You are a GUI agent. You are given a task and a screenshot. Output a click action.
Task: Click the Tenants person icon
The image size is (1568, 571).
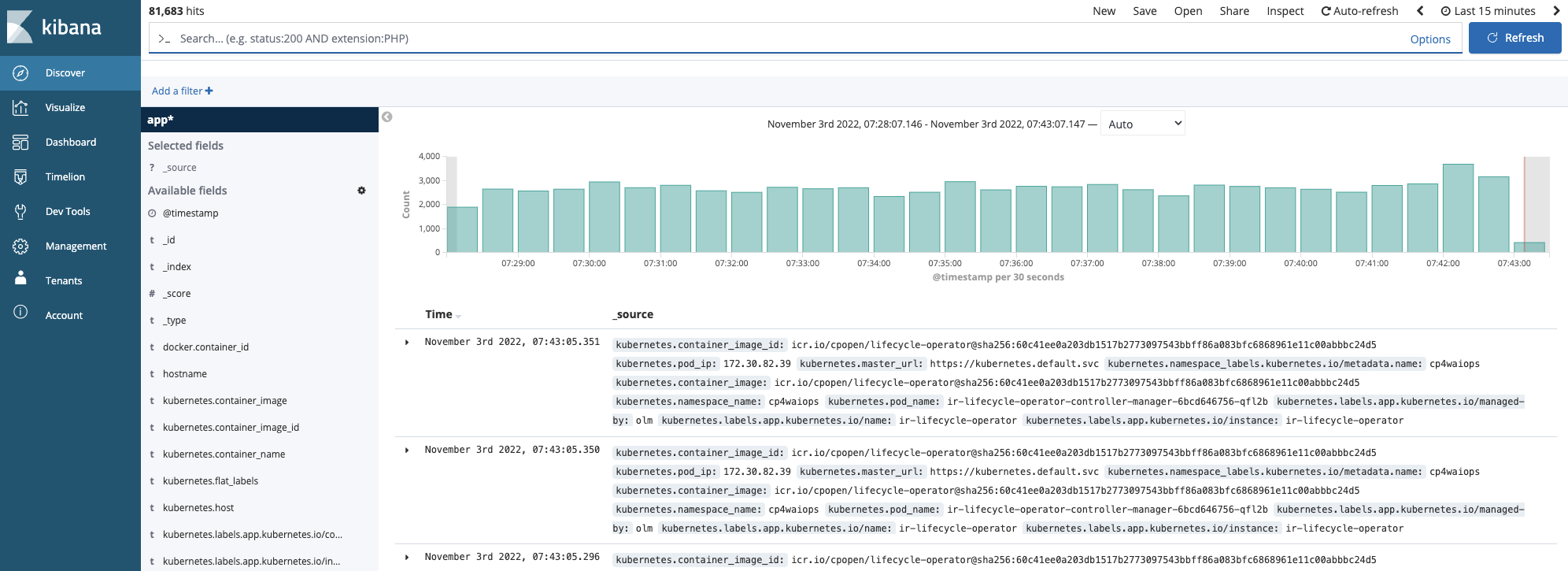pos(20,280)
